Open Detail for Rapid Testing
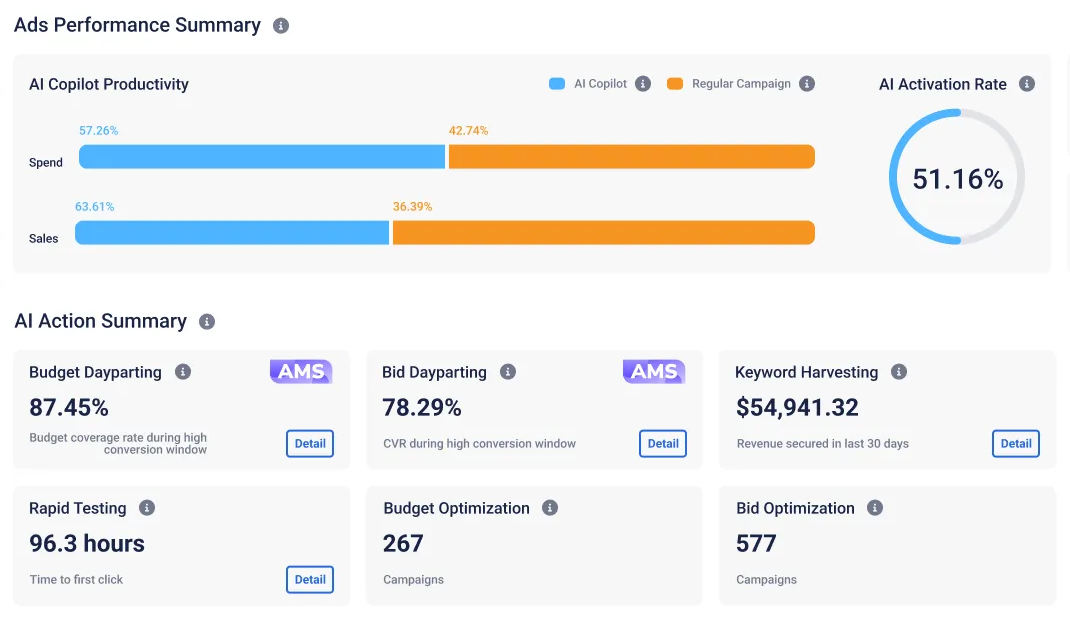The width and height of the screenshot is (1070, 622). point(310,580)
